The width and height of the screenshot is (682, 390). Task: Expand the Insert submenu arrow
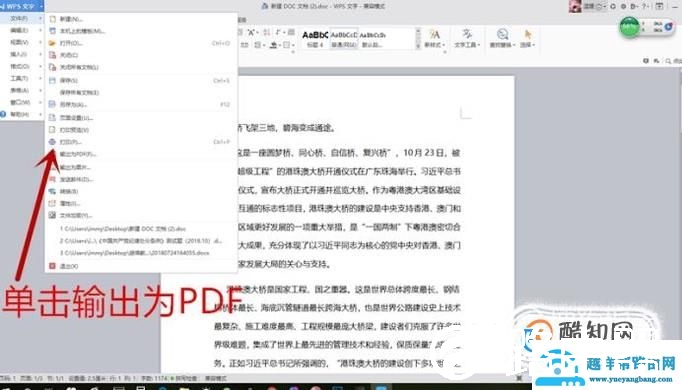pos(40,54)
